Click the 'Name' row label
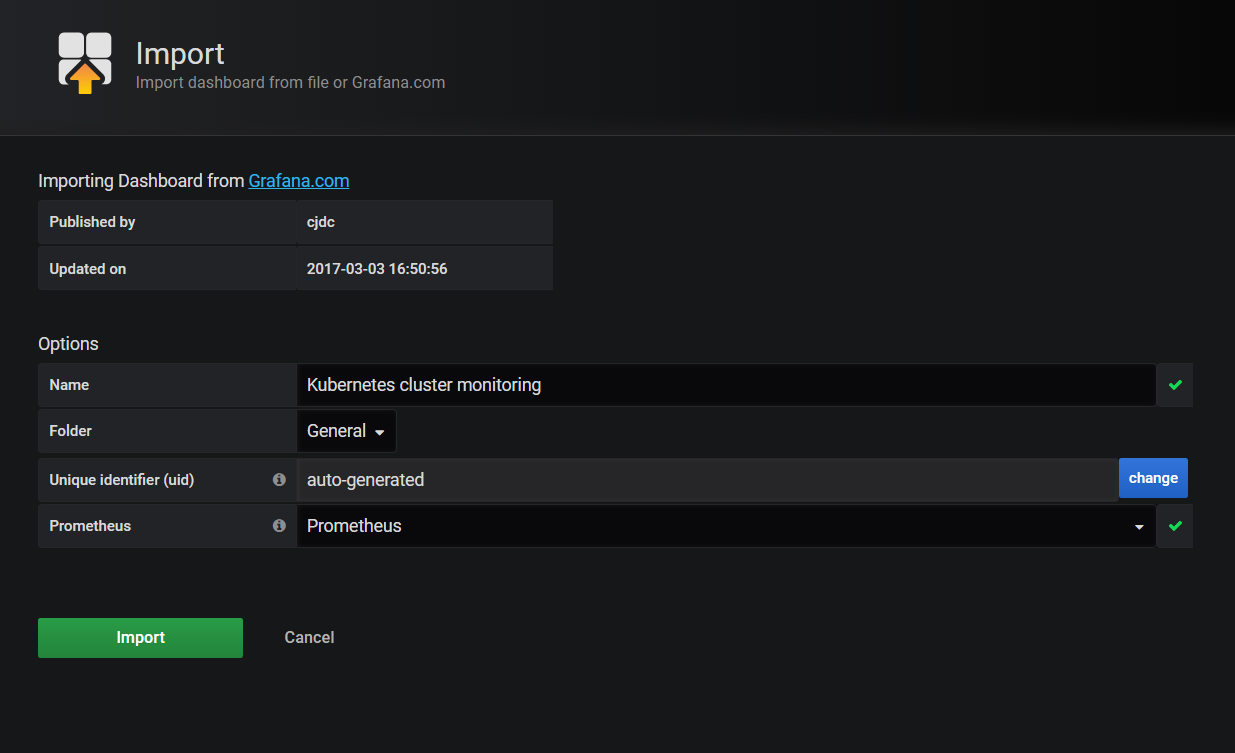1235x753 pixels. (69, 385)
